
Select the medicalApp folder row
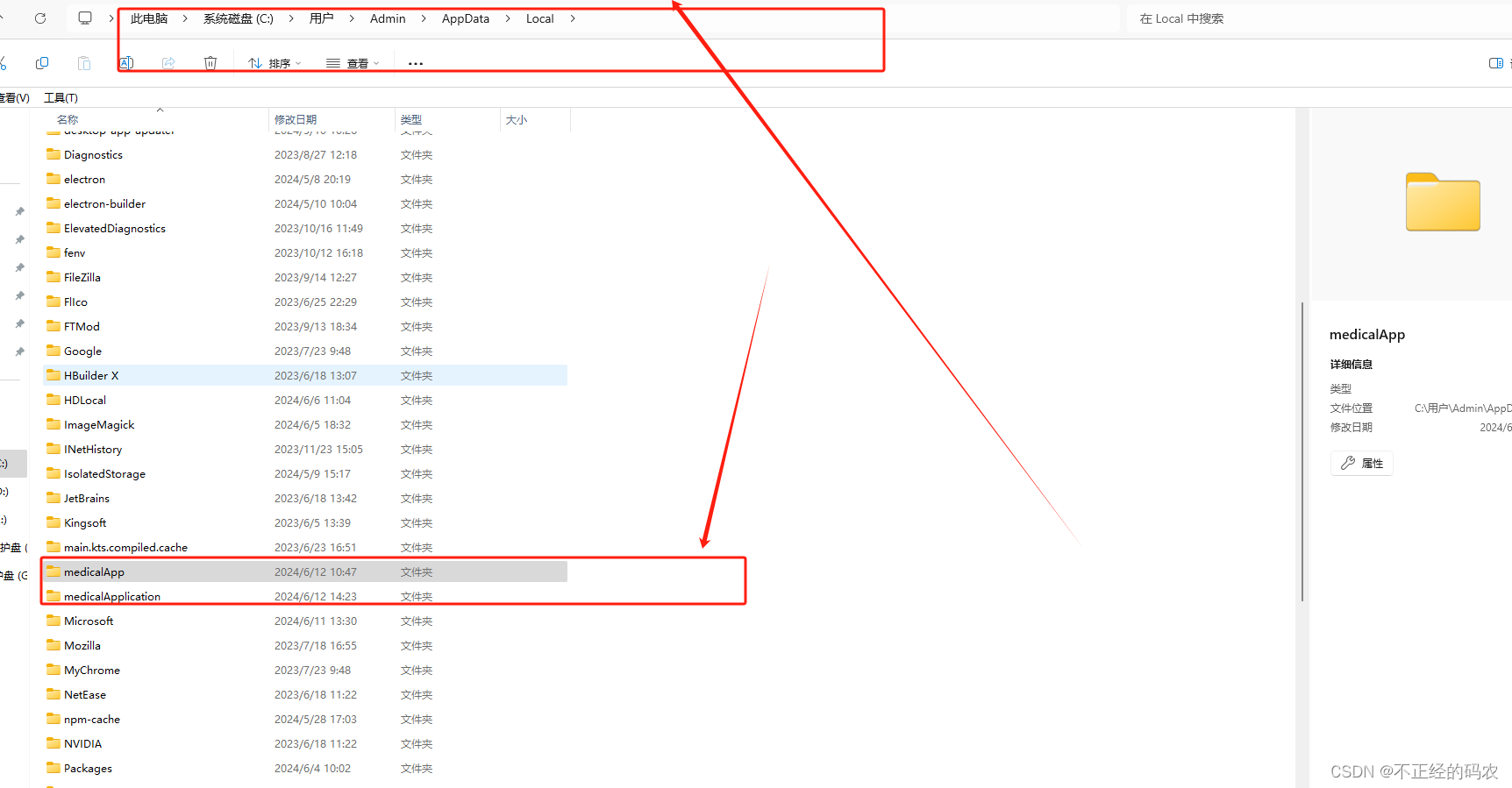point(305,571)
